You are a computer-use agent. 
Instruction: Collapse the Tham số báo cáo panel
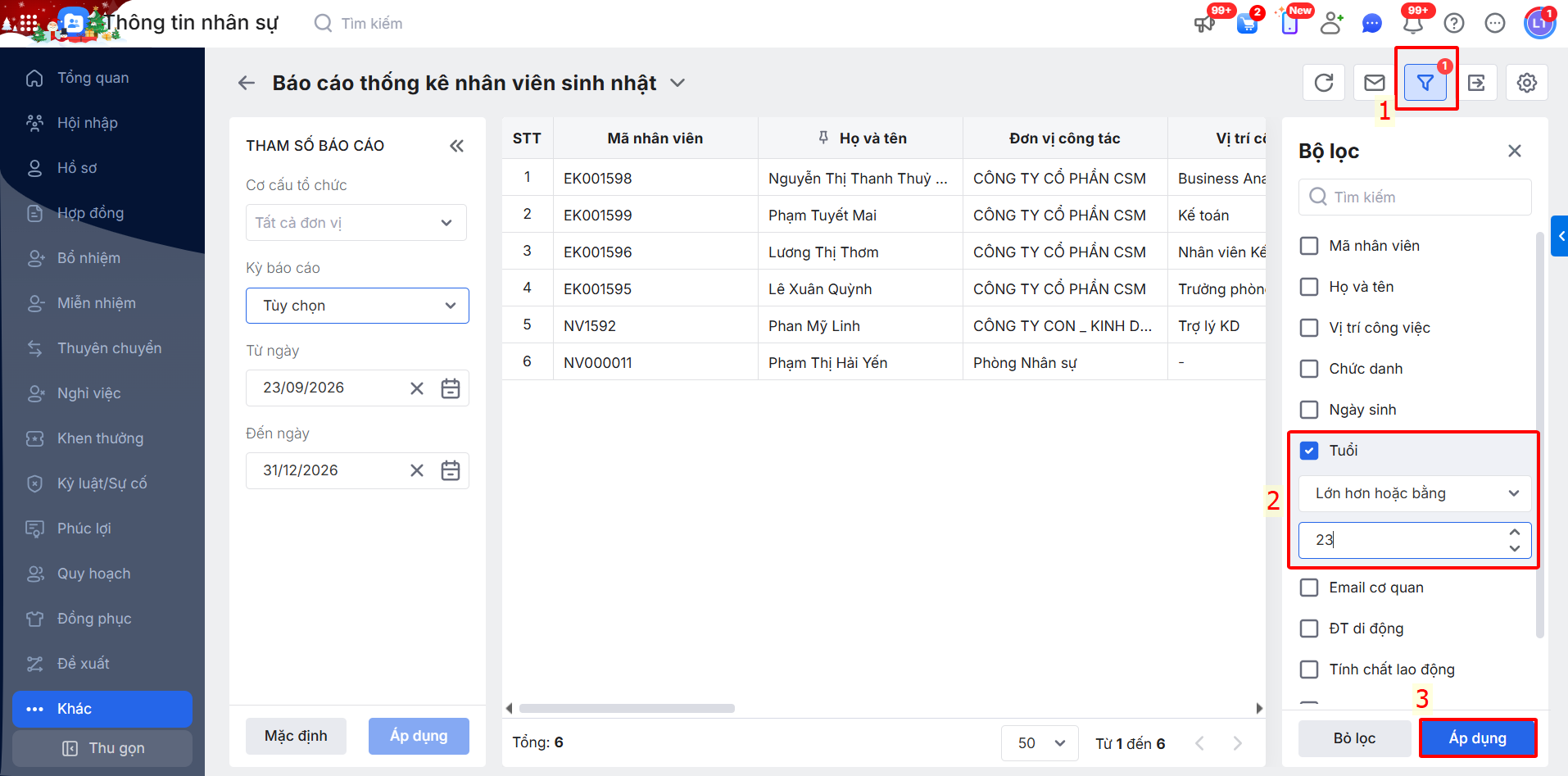(x=456, y=146)
